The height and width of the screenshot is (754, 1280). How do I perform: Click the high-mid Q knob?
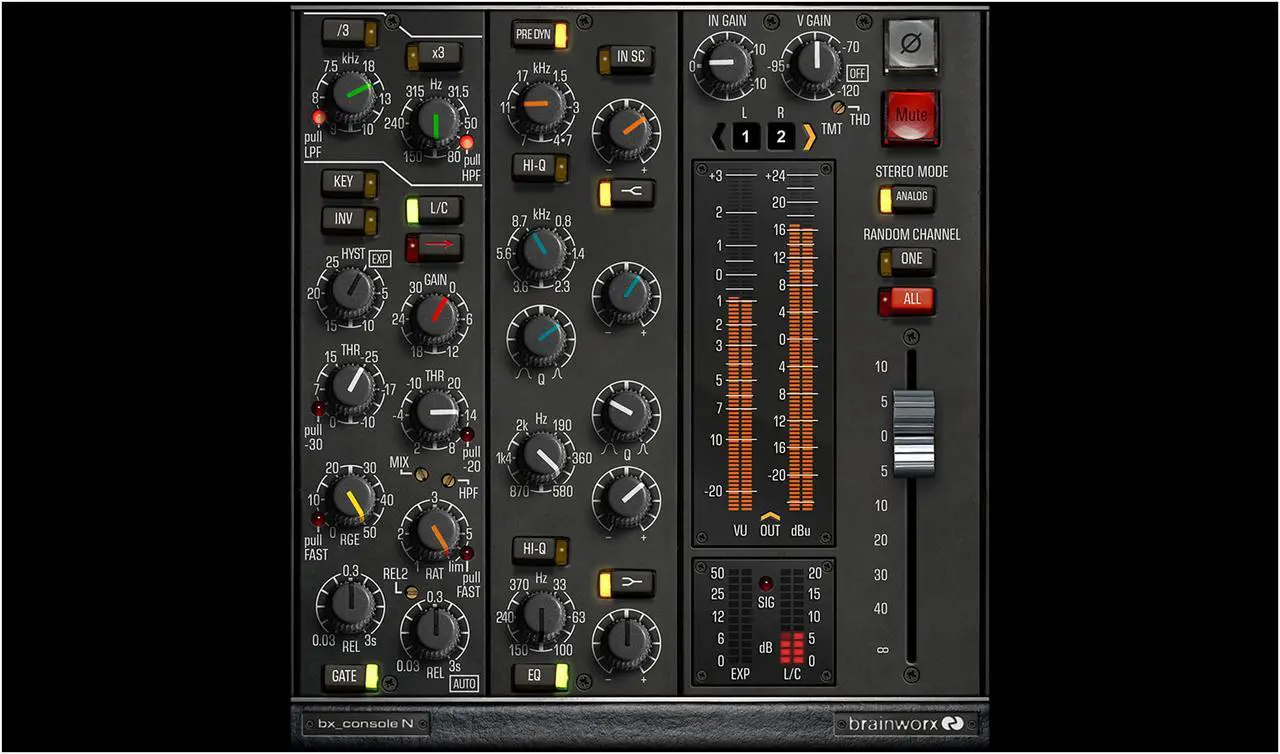pos(541,339)
